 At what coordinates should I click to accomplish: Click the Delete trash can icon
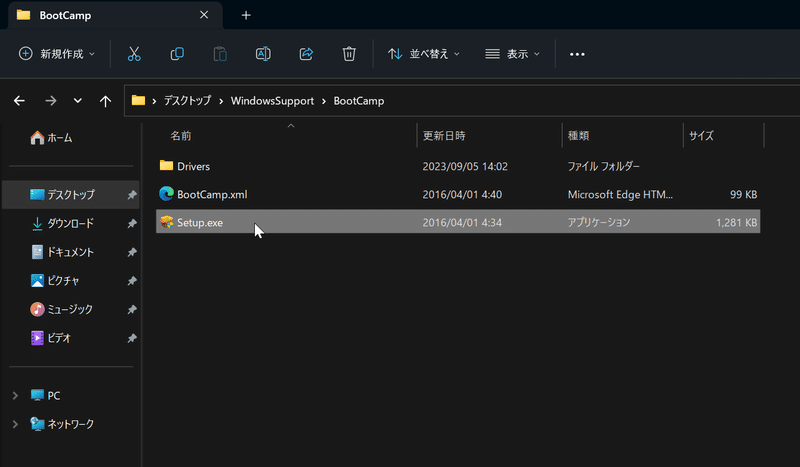pyautogui.click(x=349, y=54)
